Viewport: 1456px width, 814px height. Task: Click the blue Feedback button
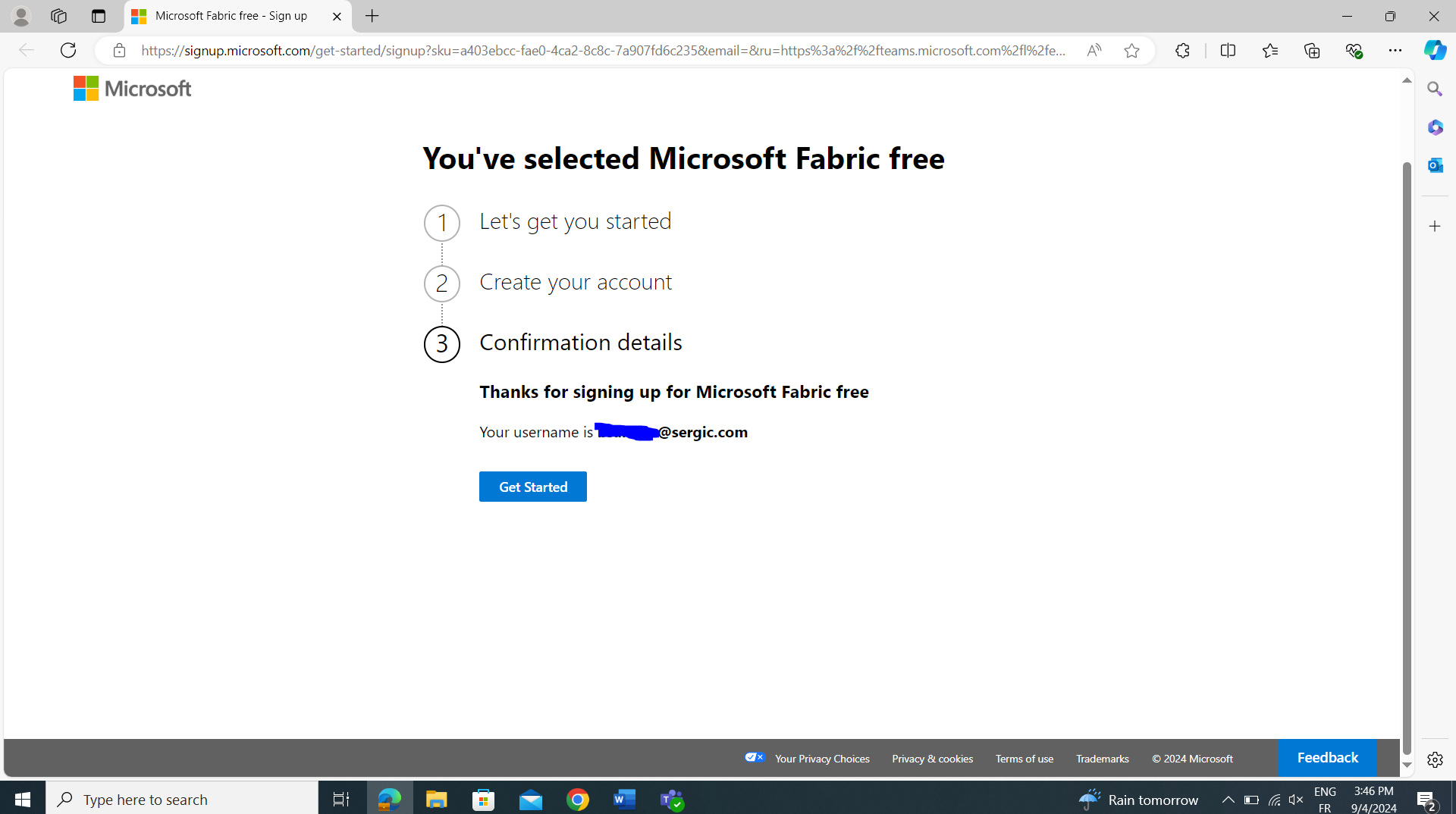coord(1327,757)
